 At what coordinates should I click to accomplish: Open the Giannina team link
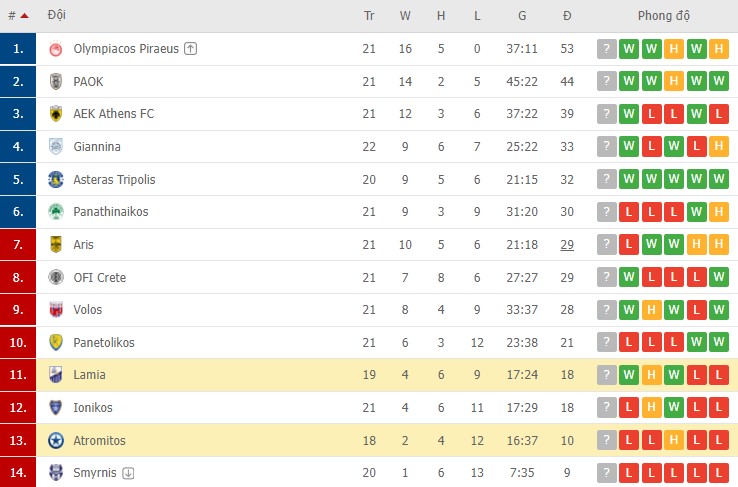pyautogui.click(x=97, y=147)
